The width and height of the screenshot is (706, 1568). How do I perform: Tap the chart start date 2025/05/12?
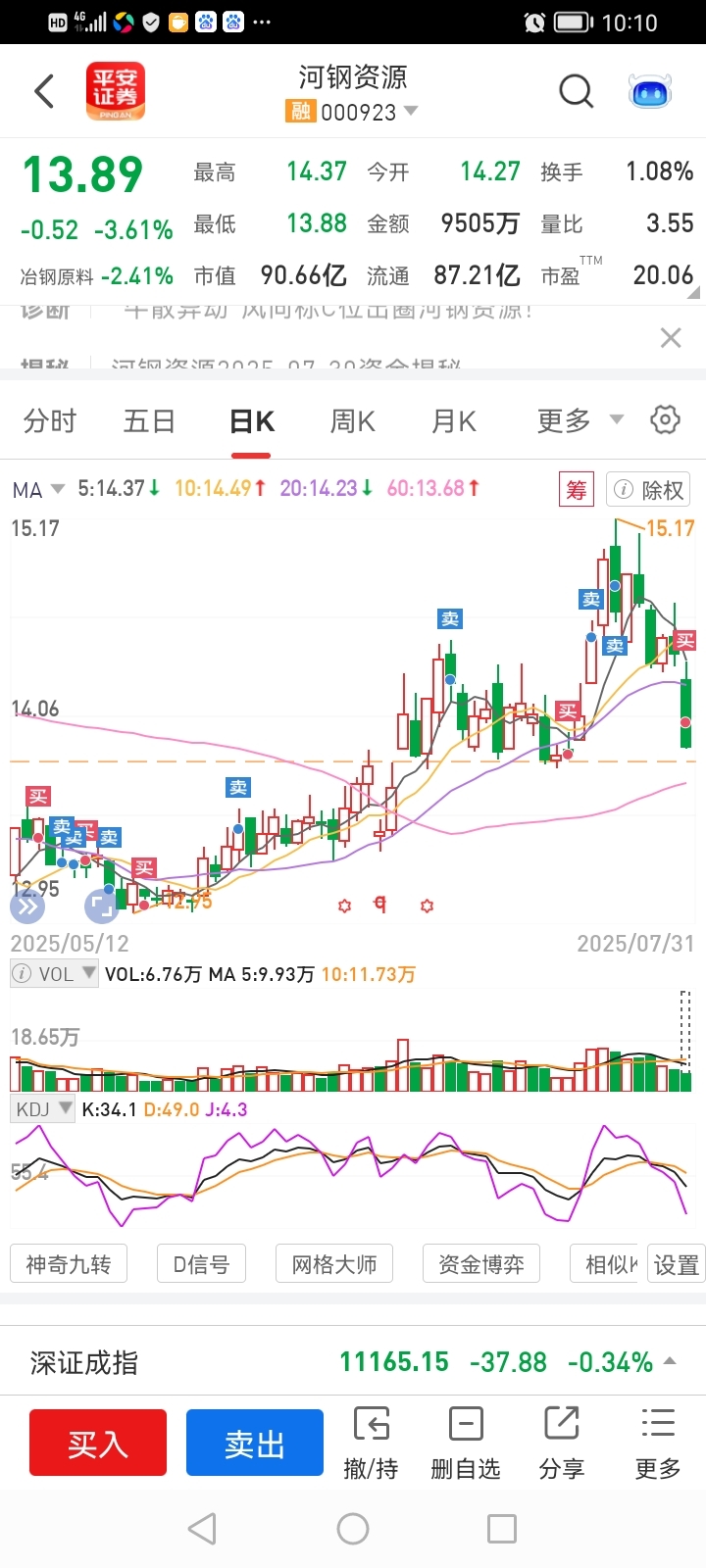tap(70, 944)
